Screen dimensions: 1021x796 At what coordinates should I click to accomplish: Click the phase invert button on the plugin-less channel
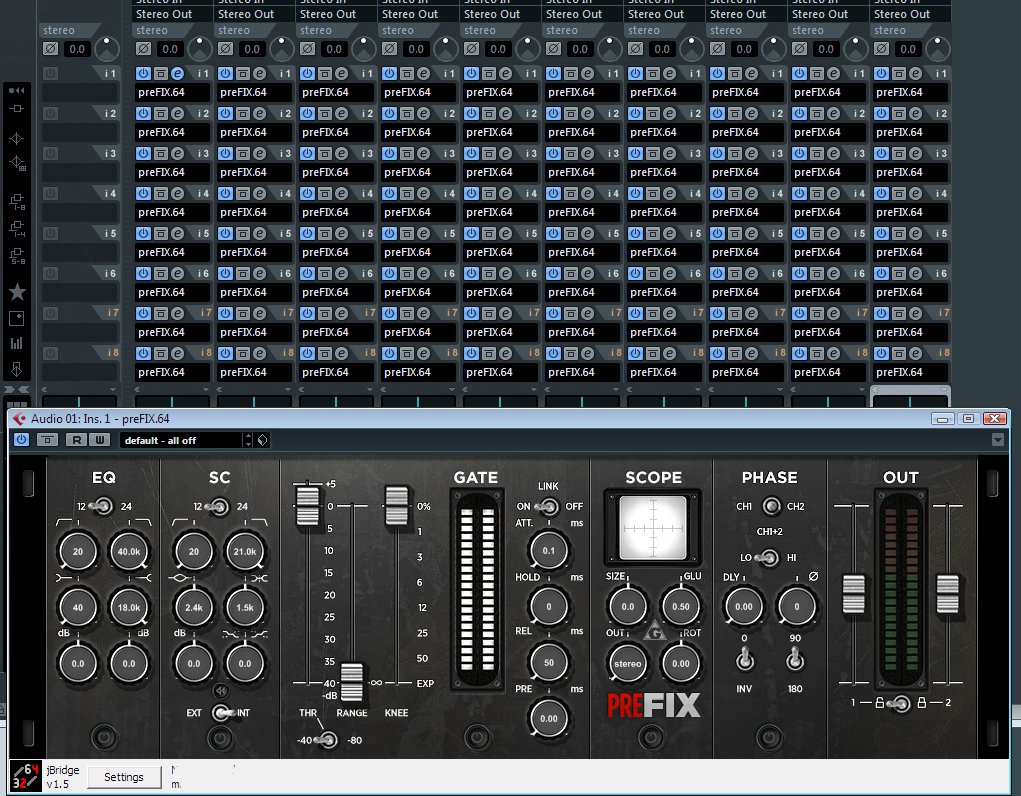[50, 49]
